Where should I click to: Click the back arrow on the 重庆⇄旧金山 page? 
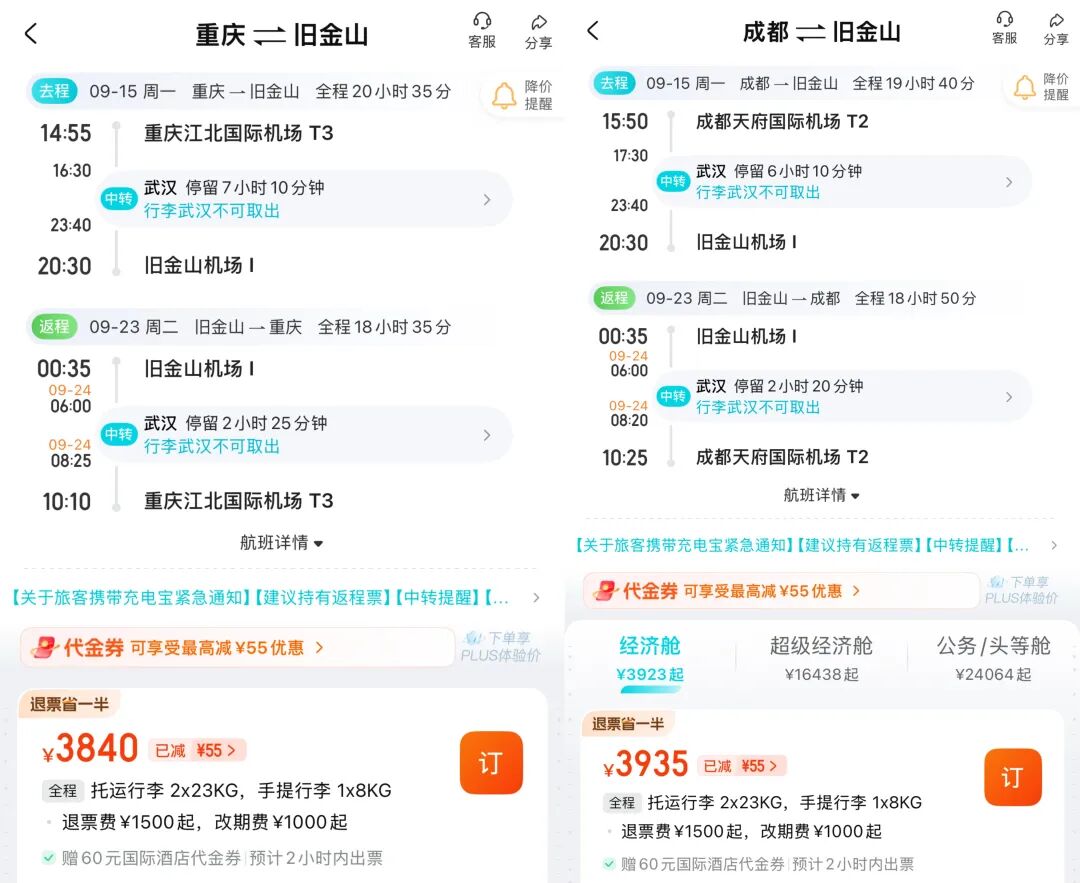pyautogui.click(x=30, y=33)
